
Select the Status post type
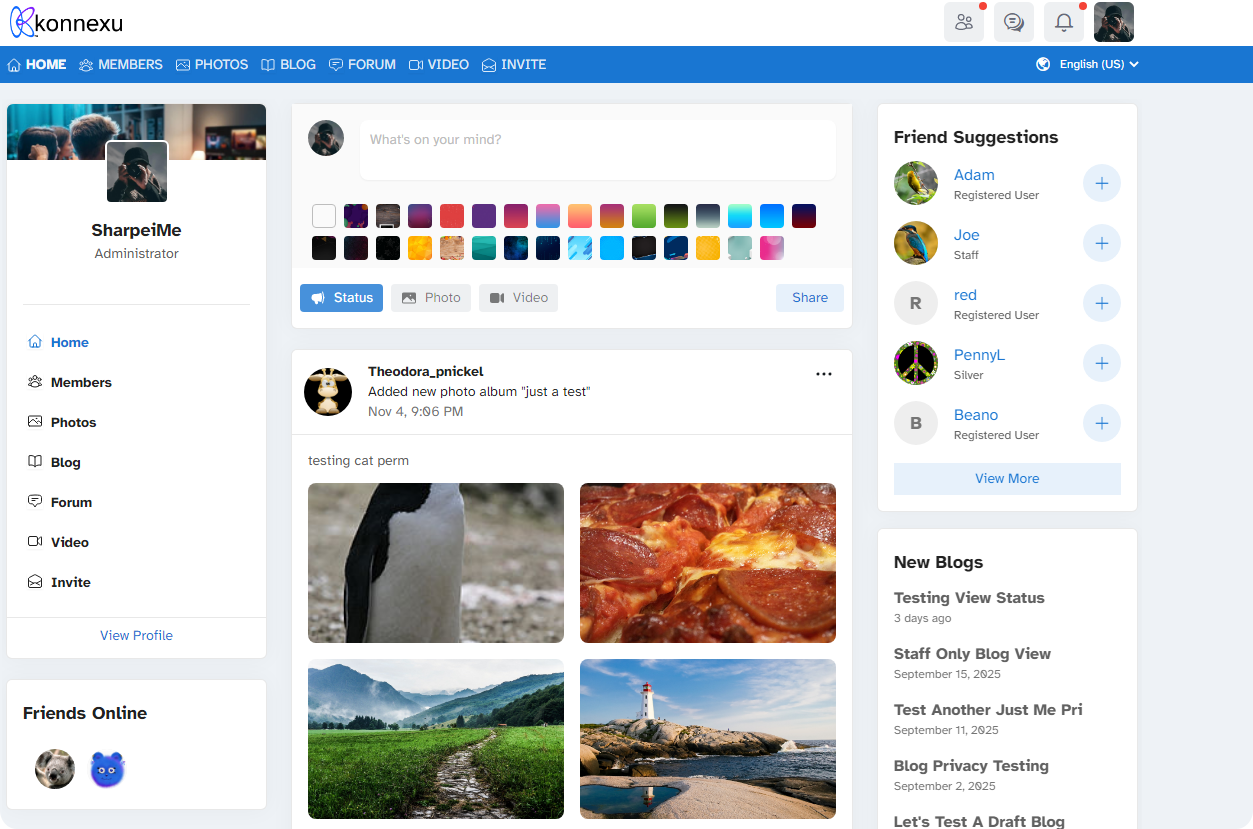[x=341, y=298]
